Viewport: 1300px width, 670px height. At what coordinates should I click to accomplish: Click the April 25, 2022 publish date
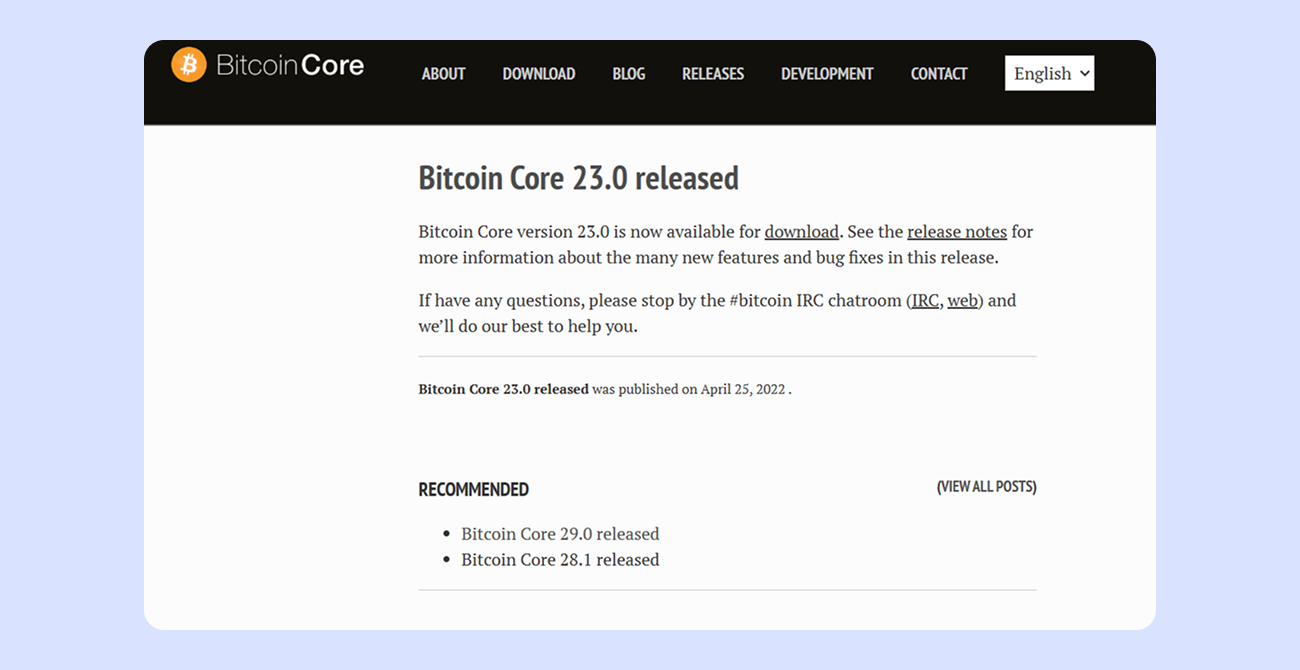(743, 390)
